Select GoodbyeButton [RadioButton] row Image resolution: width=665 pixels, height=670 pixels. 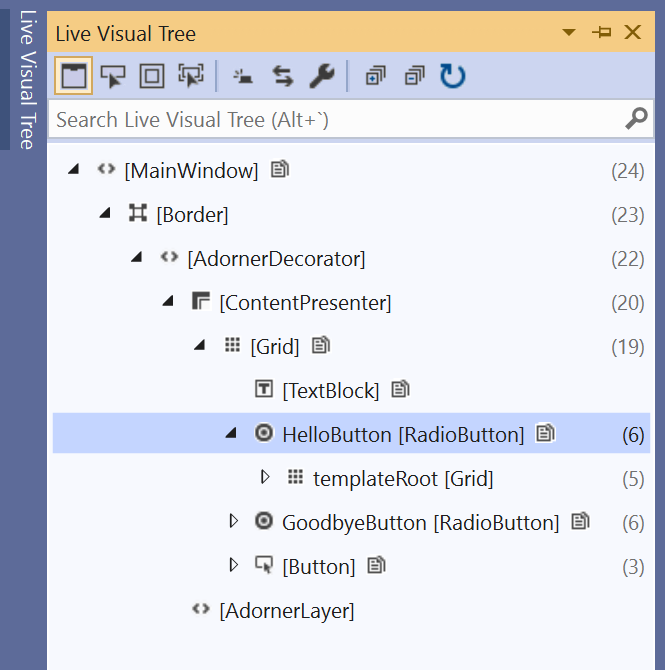(351, 522)
